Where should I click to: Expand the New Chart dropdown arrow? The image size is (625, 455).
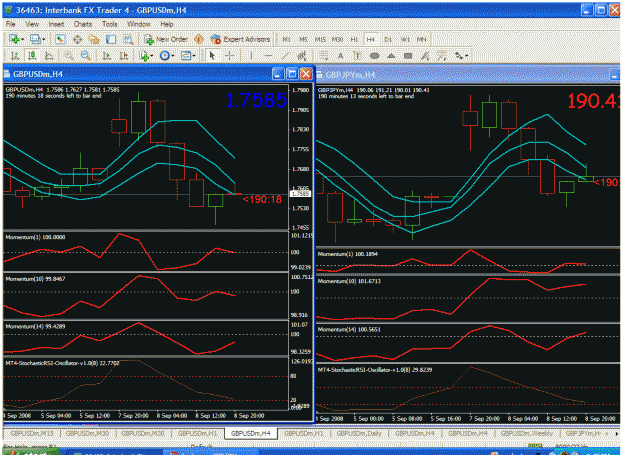tap(22, 39)
